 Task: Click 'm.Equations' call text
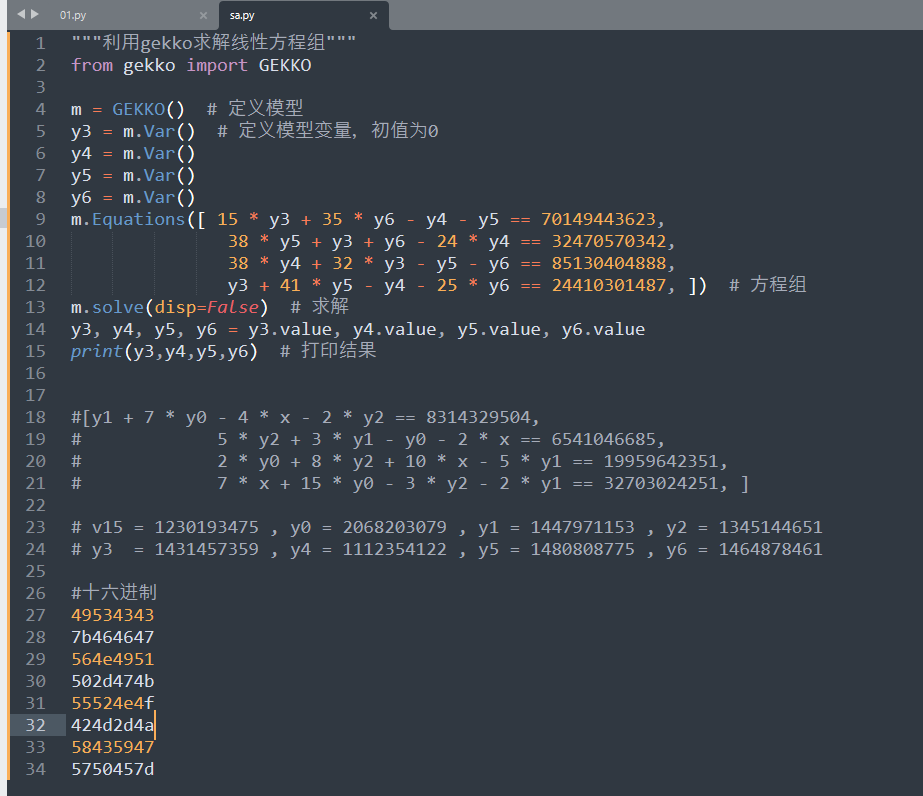(x=128, y=219)
